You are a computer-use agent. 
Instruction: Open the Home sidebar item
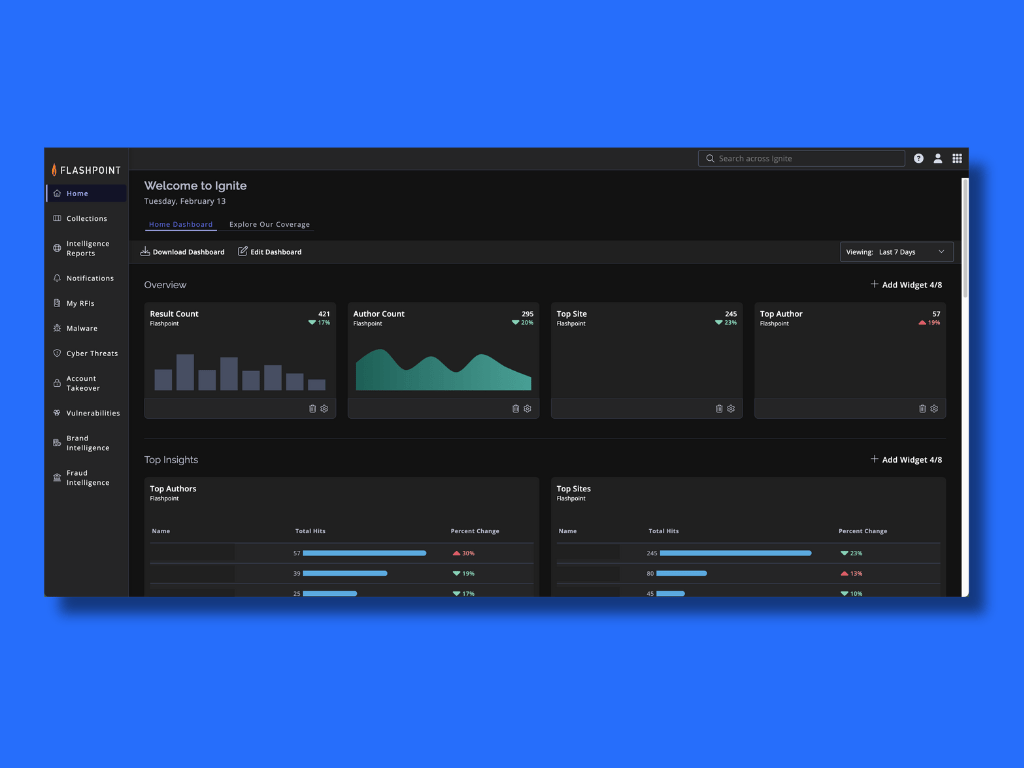(86, 193)
